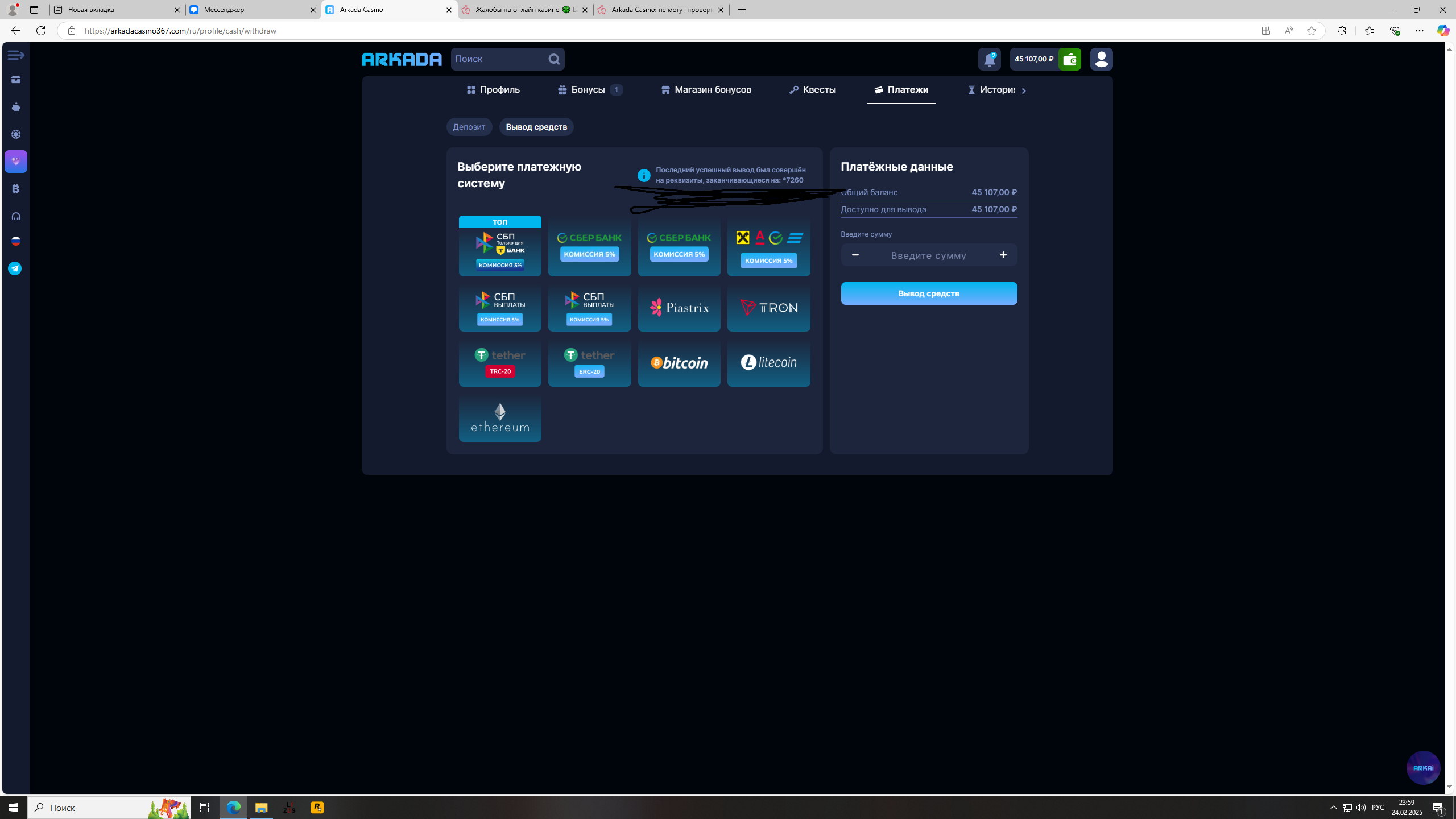
Task: Open the bitcoin sidebar icon
Action: click(x=16, y=189)
